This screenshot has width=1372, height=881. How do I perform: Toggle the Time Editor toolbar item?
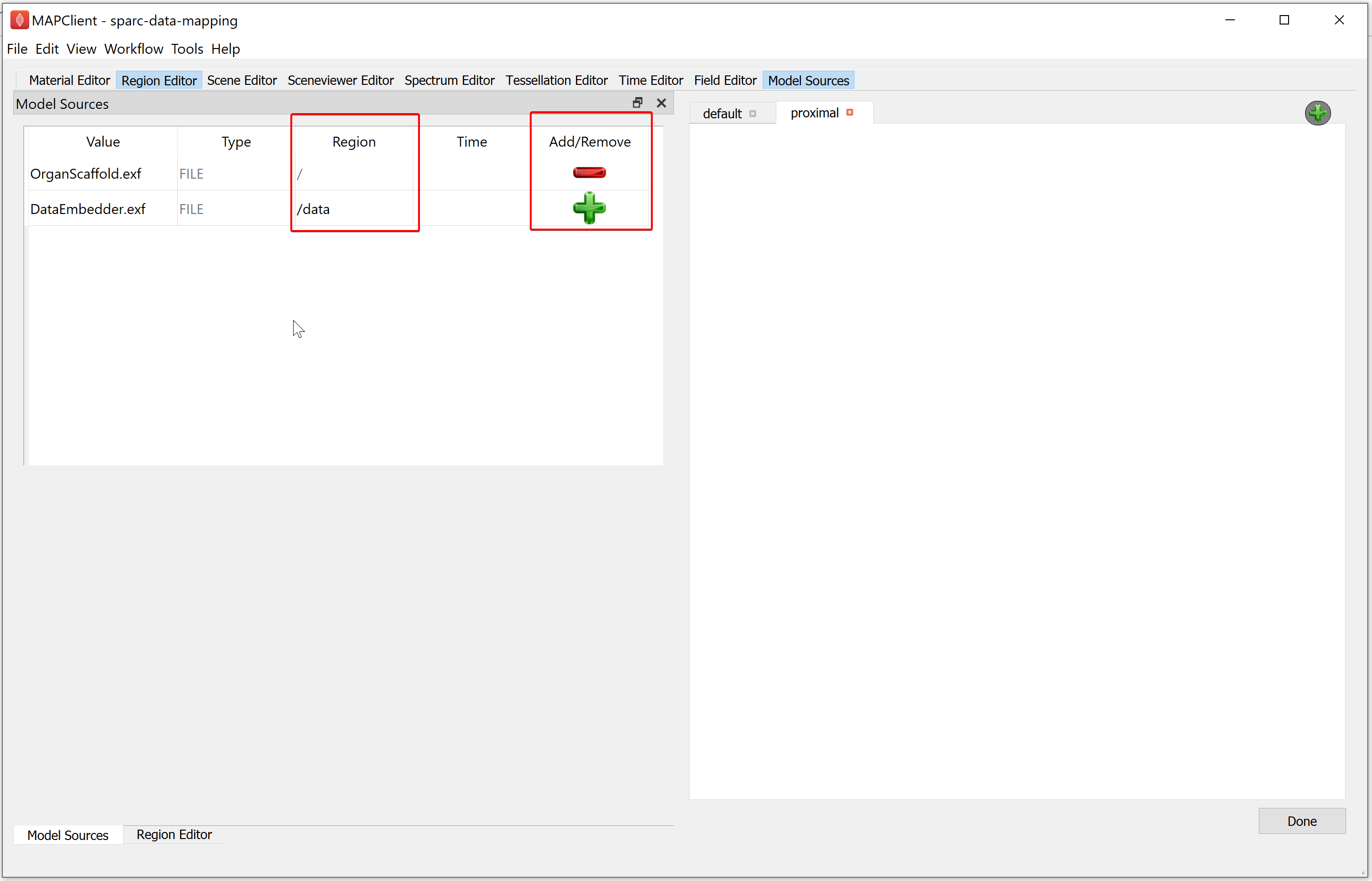point(651,80)
